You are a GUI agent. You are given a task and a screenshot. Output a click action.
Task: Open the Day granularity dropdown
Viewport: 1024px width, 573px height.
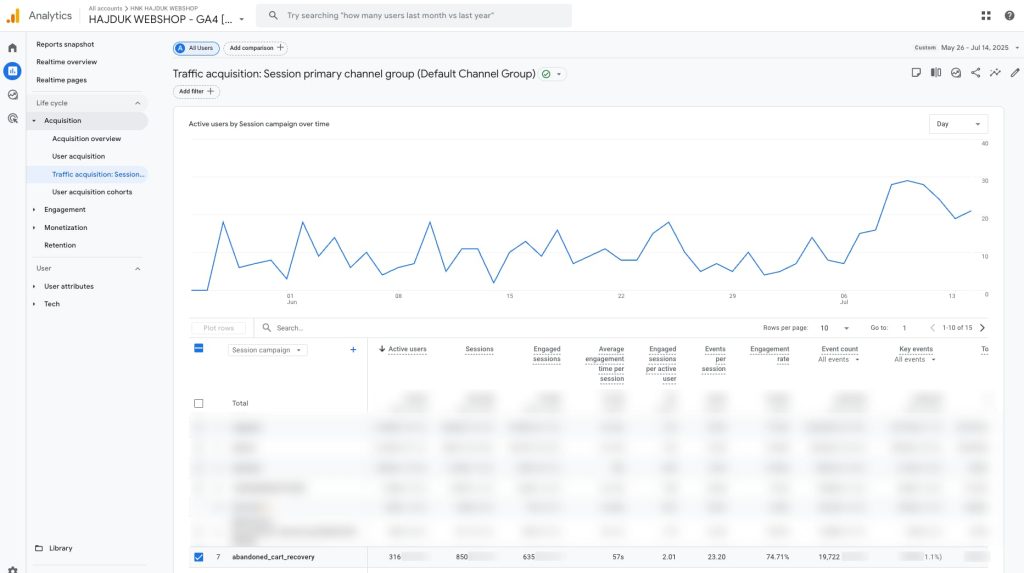click(x=958, y=123)
